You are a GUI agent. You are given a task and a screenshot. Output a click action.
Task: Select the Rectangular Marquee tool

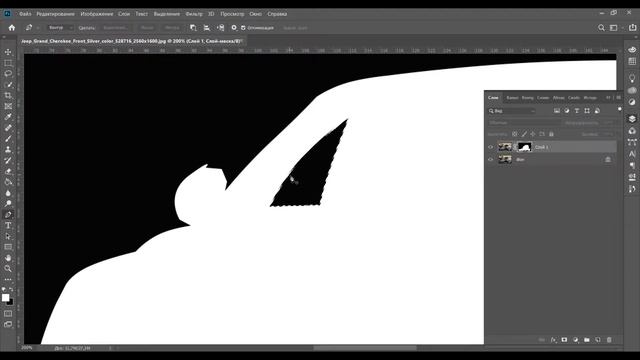click(8, 63)
